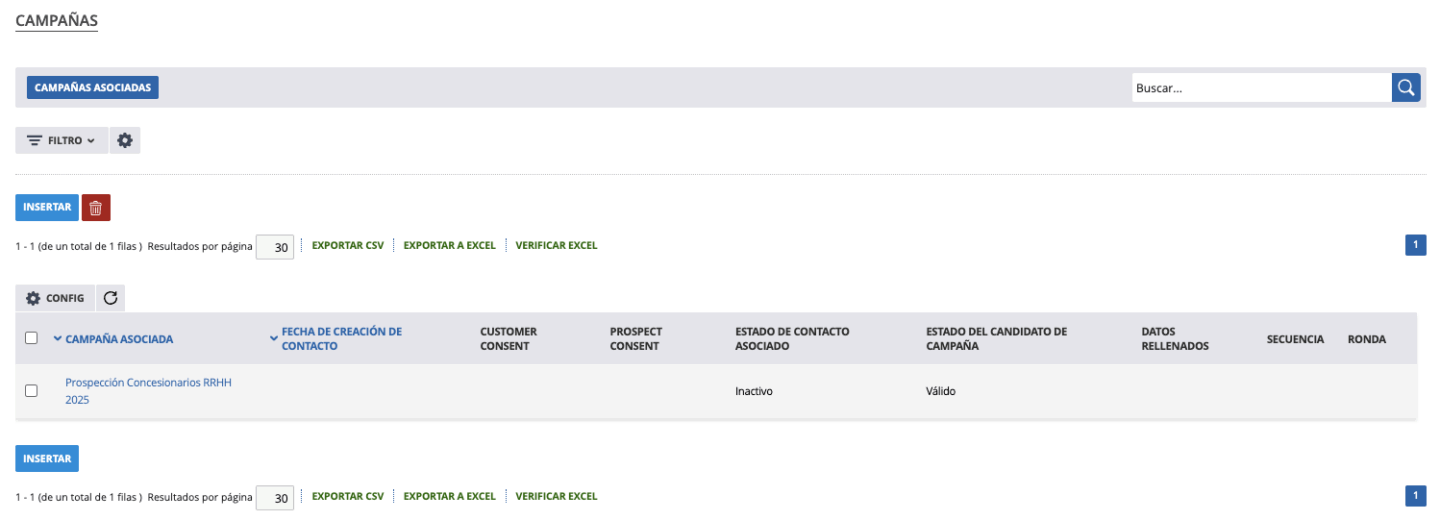
Task: Click the top Exportar CSV link
Action: [347, 245]
